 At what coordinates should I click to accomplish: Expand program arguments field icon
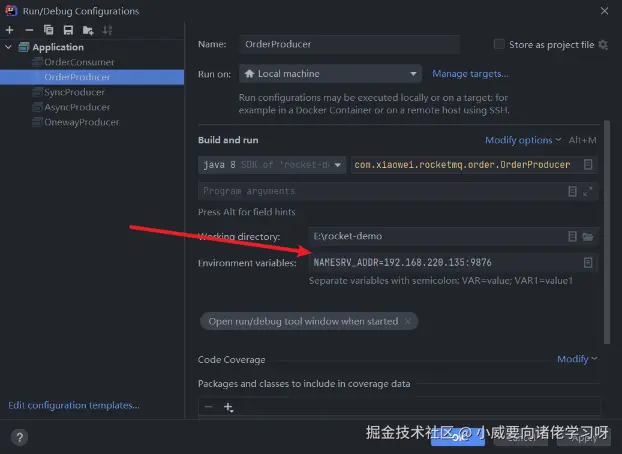[x=588, y=191]
